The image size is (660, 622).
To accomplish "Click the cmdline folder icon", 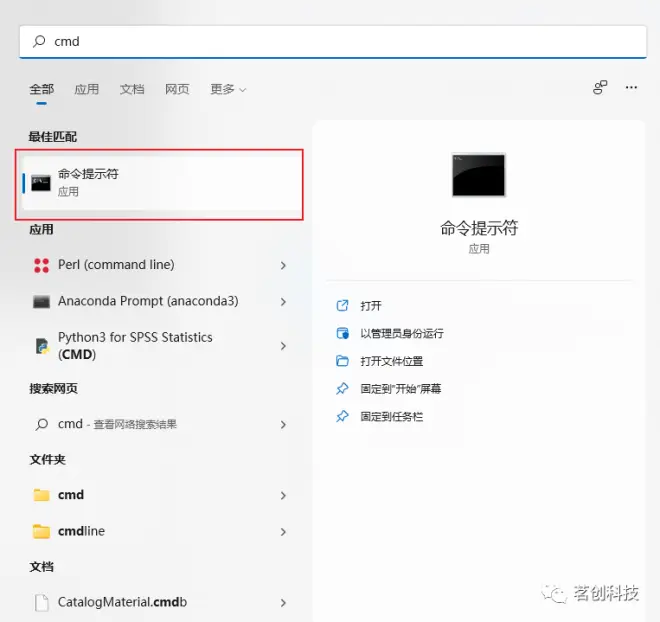I will coord(41,532).
